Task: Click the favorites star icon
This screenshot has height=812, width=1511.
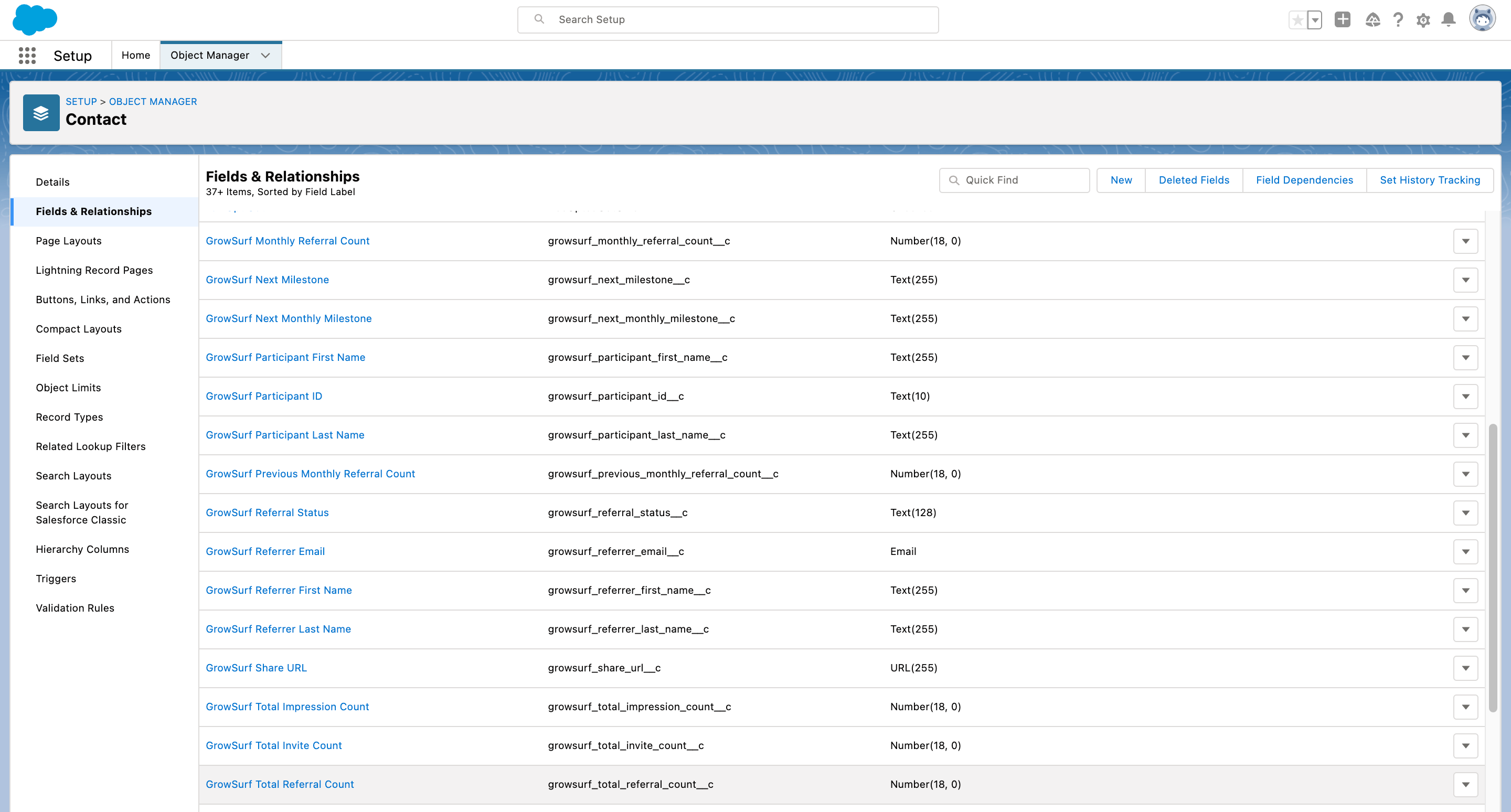Action: pyautogui.click(x=1297, y=19)
